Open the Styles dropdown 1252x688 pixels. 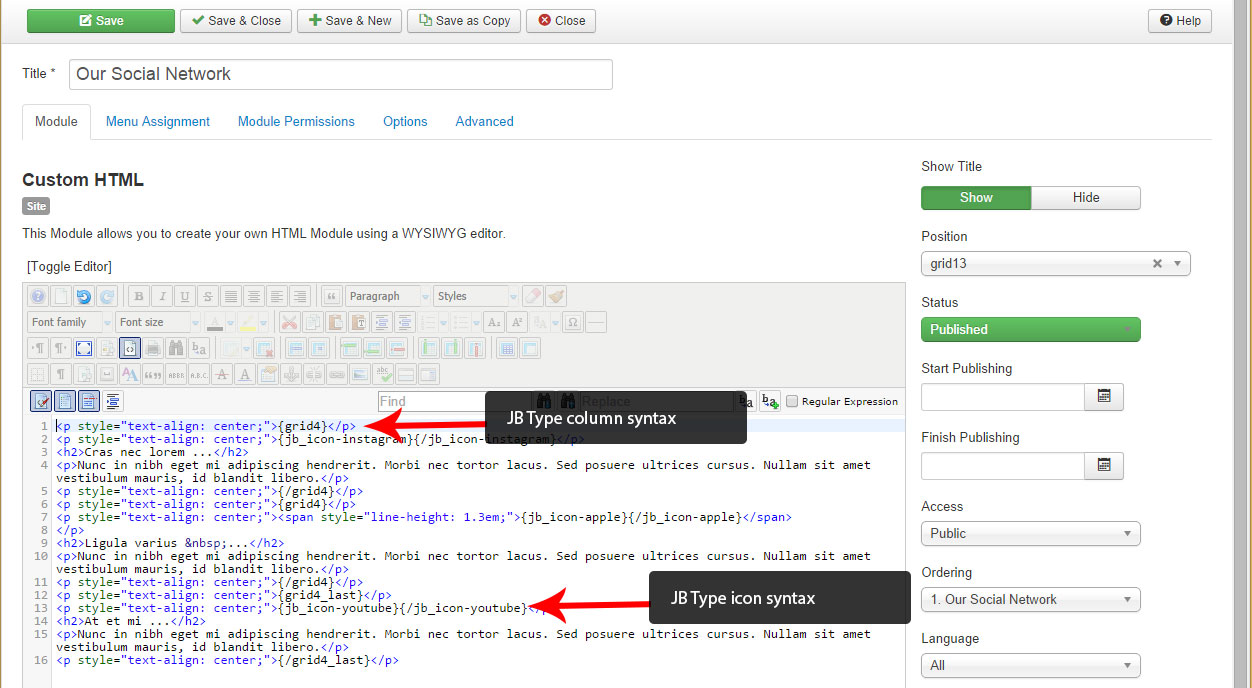tap(477, 296)
